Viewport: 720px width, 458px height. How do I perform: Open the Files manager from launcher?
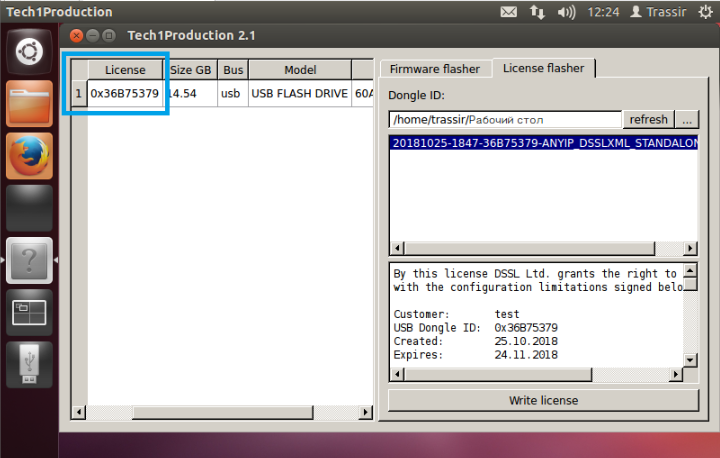(29, 103)
